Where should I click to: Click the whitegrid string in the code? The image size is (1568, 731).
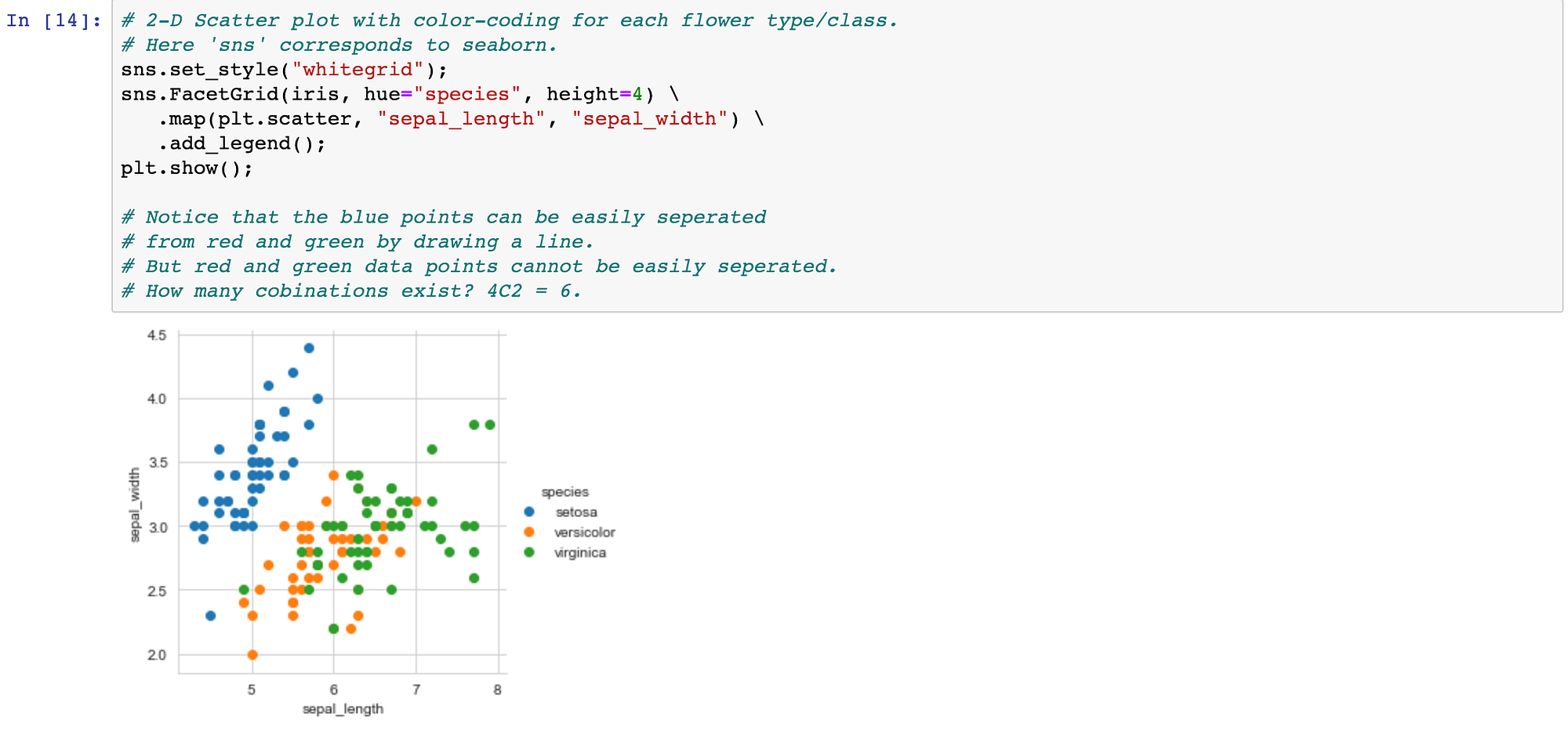coord(357,69)
